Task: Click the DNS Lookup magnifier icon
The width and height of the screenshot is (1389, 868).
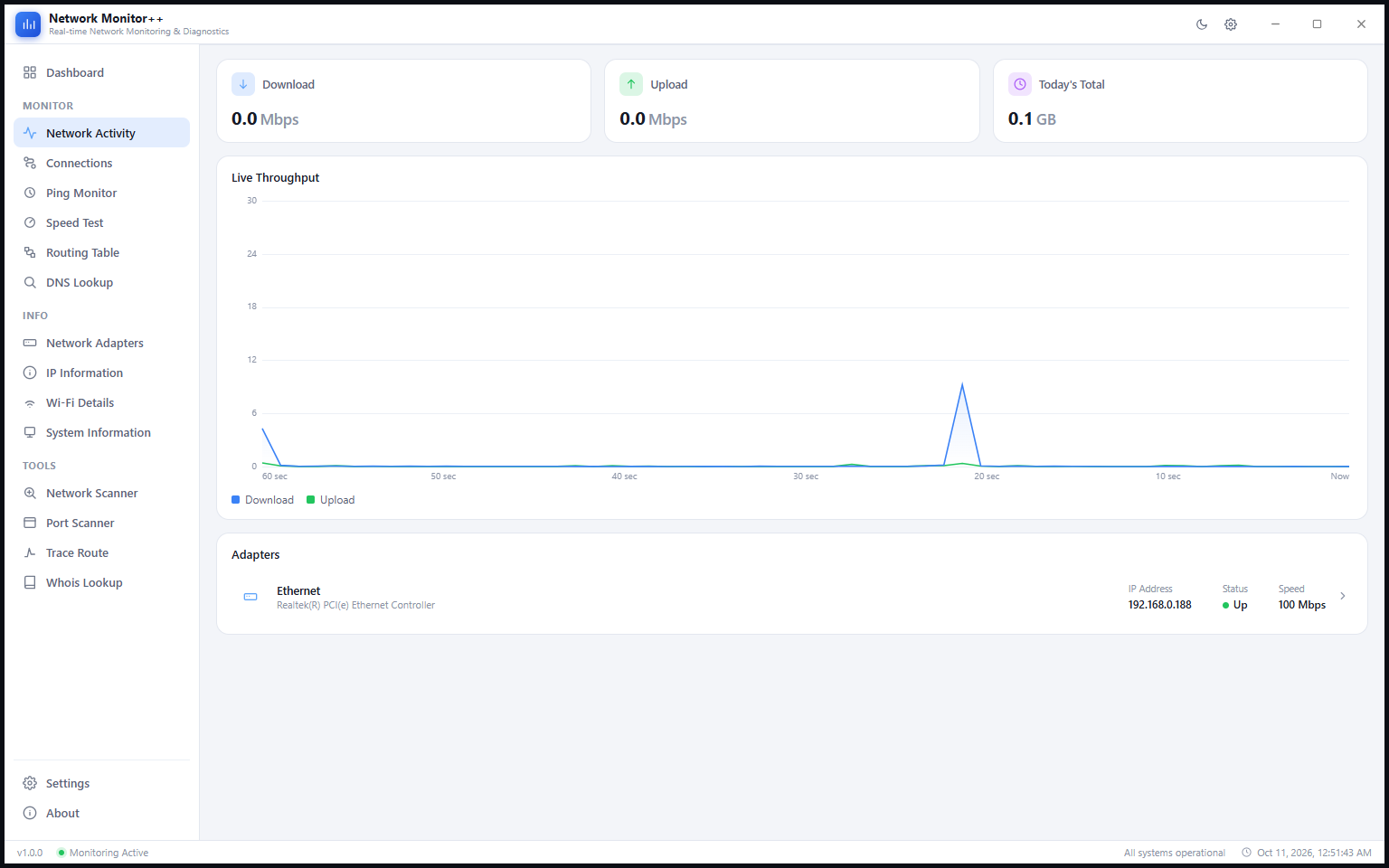Action: tap(30, 282)
